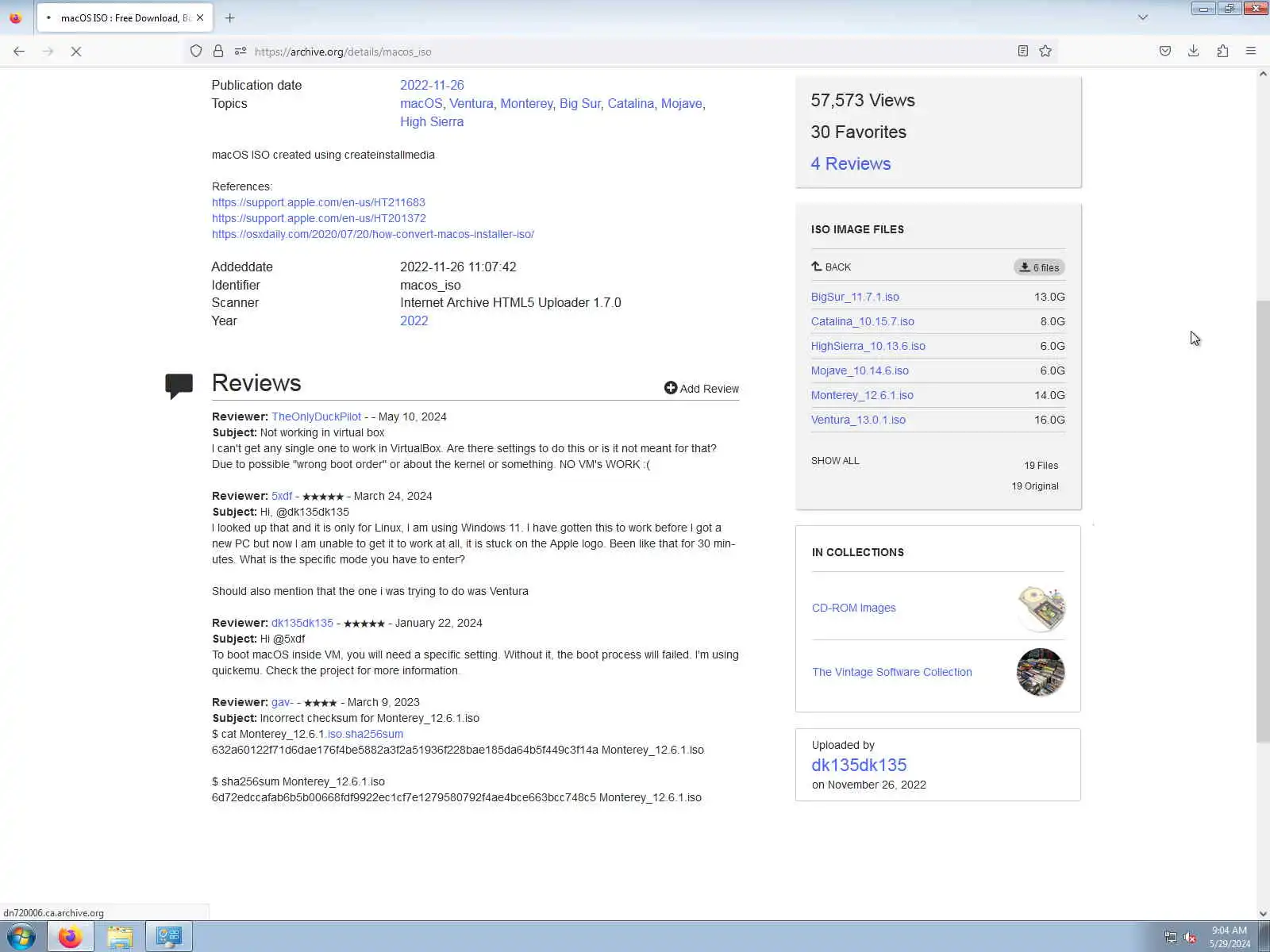
Task: Open reviewer TheOnlyDuckPilot profile
Action: click(x=316, y=416)
